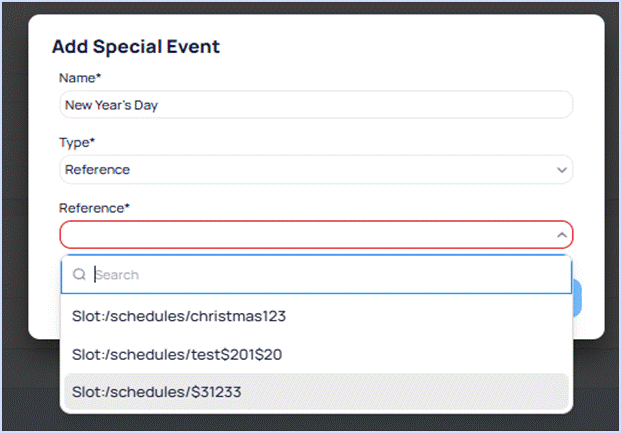The image size is (621, 433).
Task: Focus the Search box in the dropdown
Action: [x=330, y=275]
